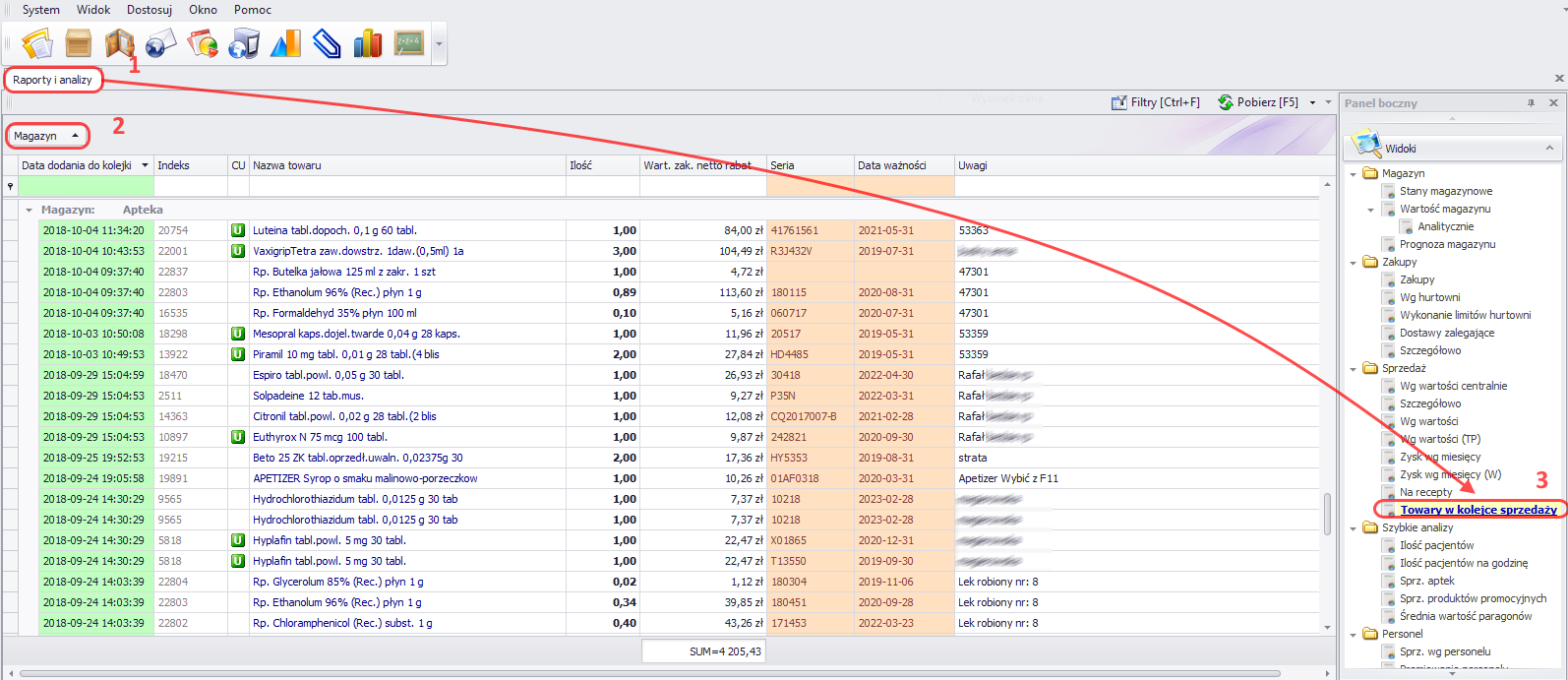The width and height of the screenshot is (1568, 680).
Task: Click the Nazwa towaru filter field
Action: (407, 186)
